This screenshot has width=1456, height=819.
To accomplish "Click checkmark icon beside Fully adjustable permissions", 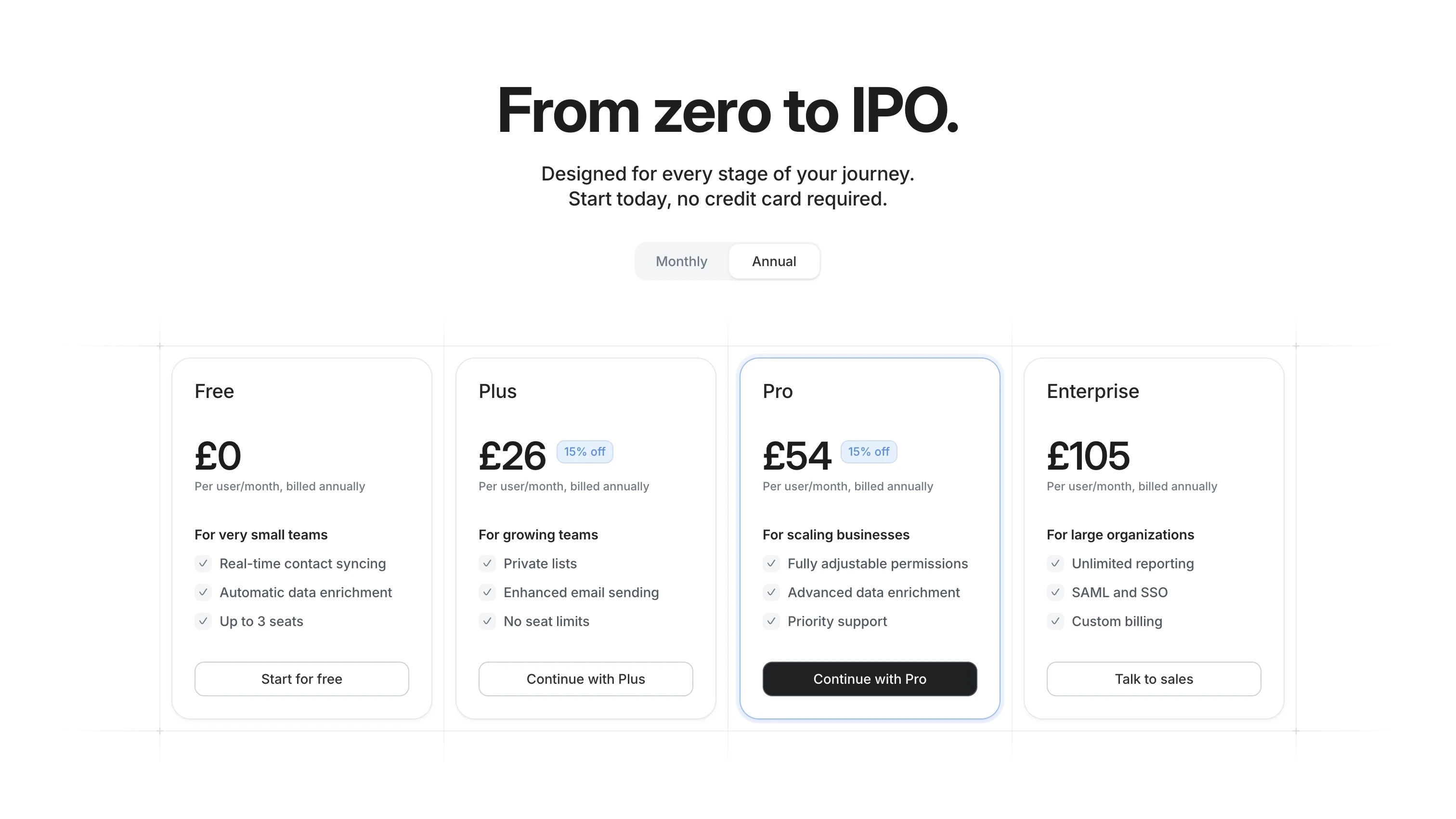I will coord(771,563).
